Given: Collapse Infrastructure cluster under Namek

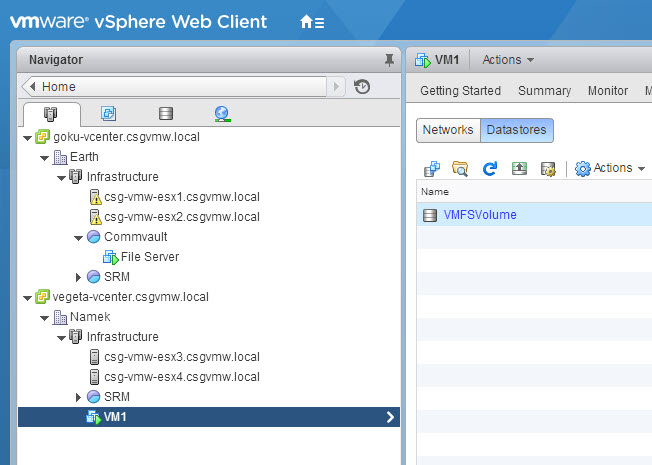Looking at the screenshot, I should 62,338.
